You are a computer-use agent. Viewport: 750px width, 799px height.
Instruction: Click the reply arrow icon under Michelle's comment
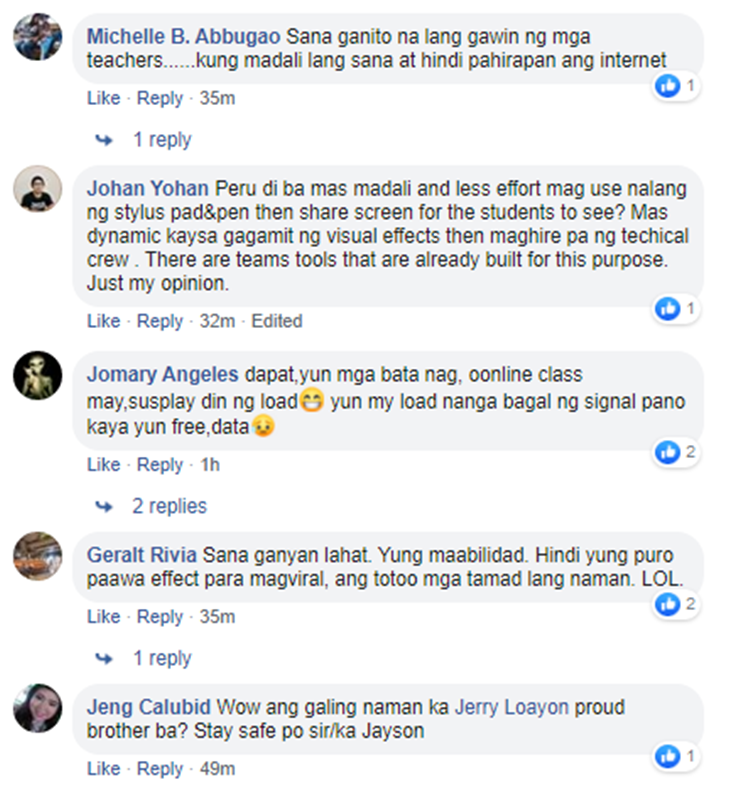point(104,140)
